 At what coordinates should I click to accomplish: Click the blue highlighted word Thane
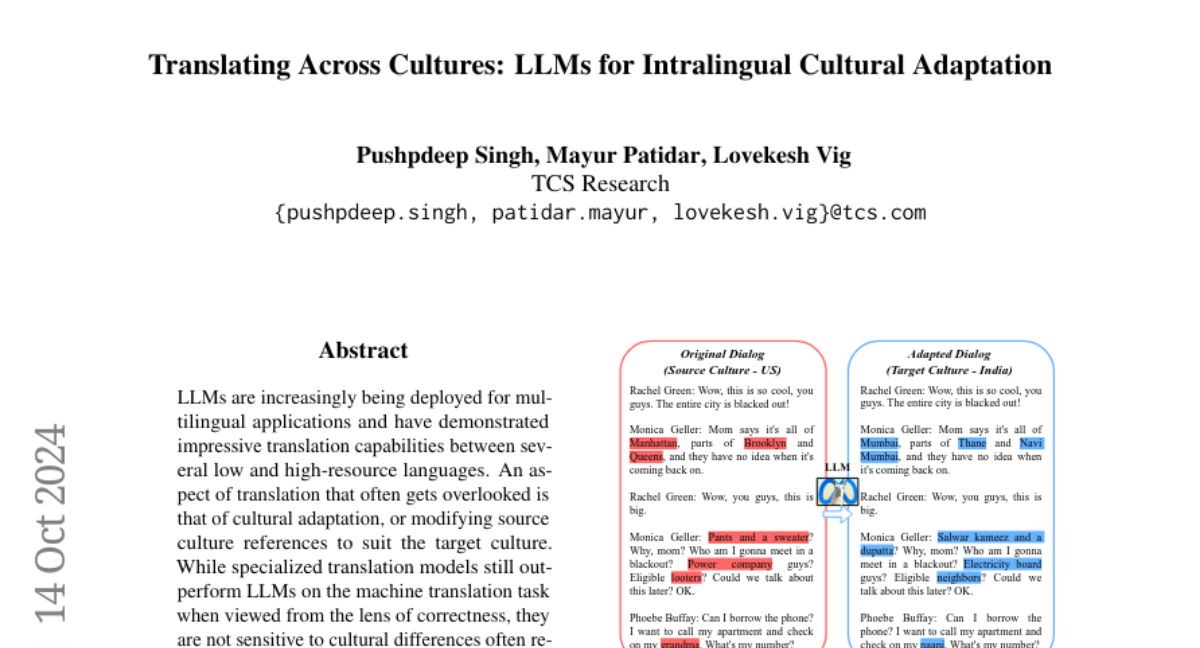[x=971, y=443]
